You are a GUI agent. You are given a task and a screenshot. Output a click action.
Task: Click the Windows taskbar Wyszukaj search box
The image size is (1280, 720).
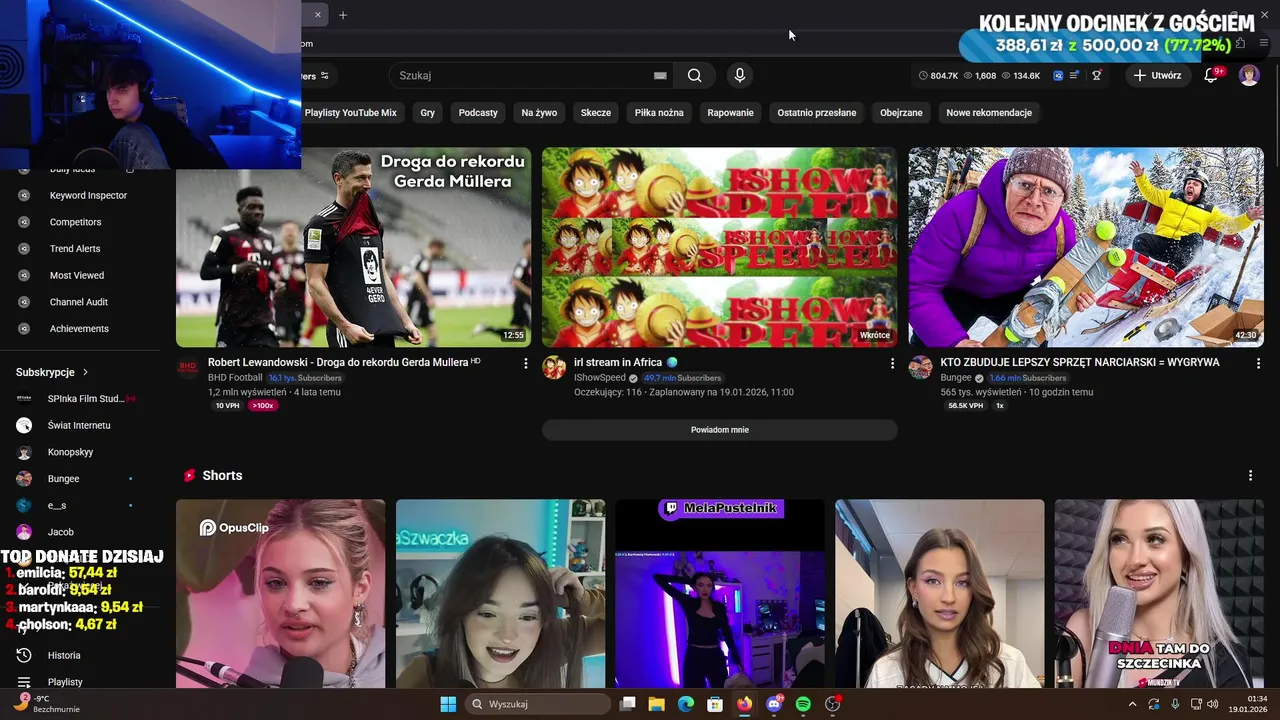538,704
